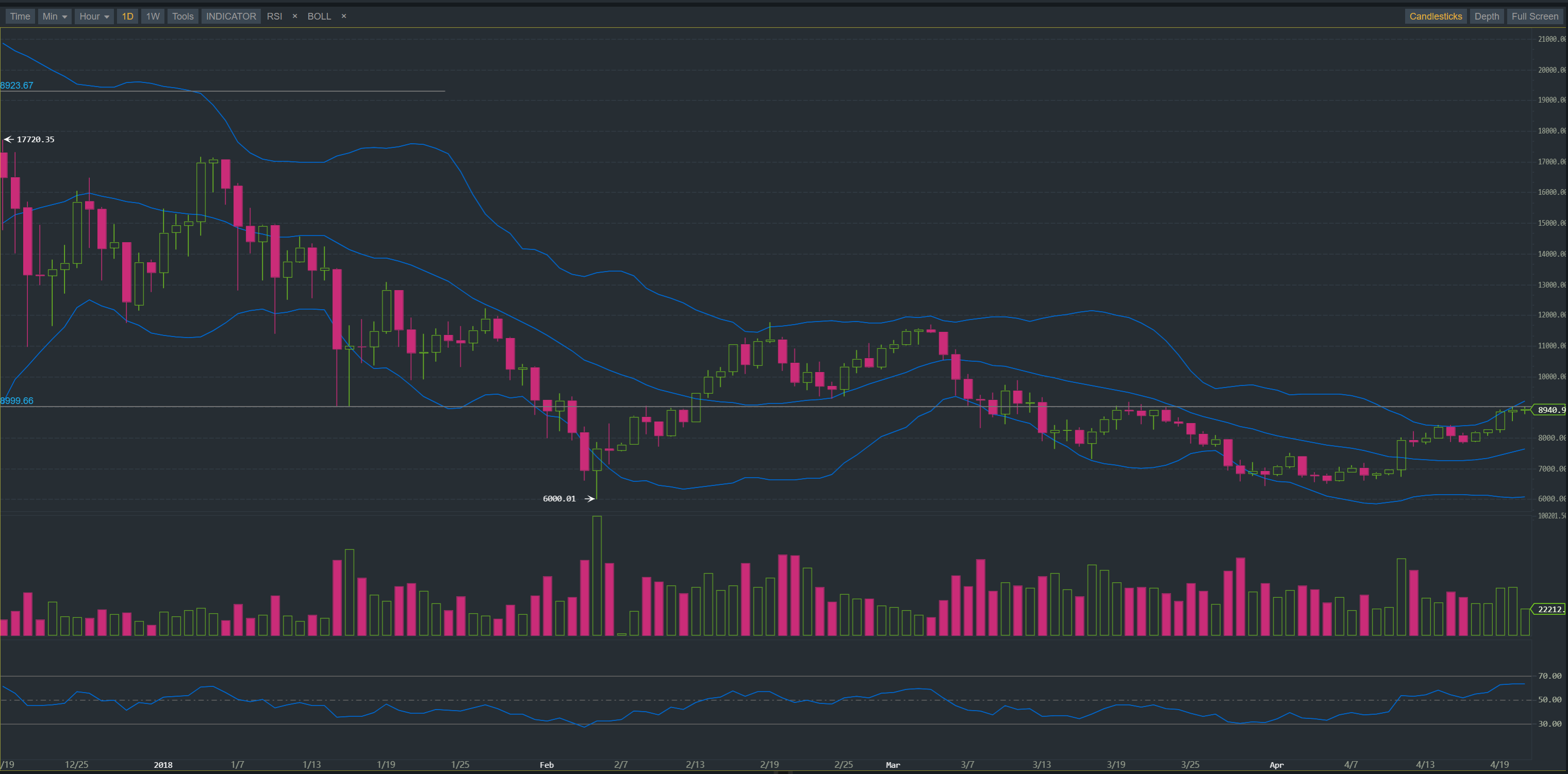Open the INDICATOR menu
This screenshot has width=1568, height=774.
coord(231,16)
